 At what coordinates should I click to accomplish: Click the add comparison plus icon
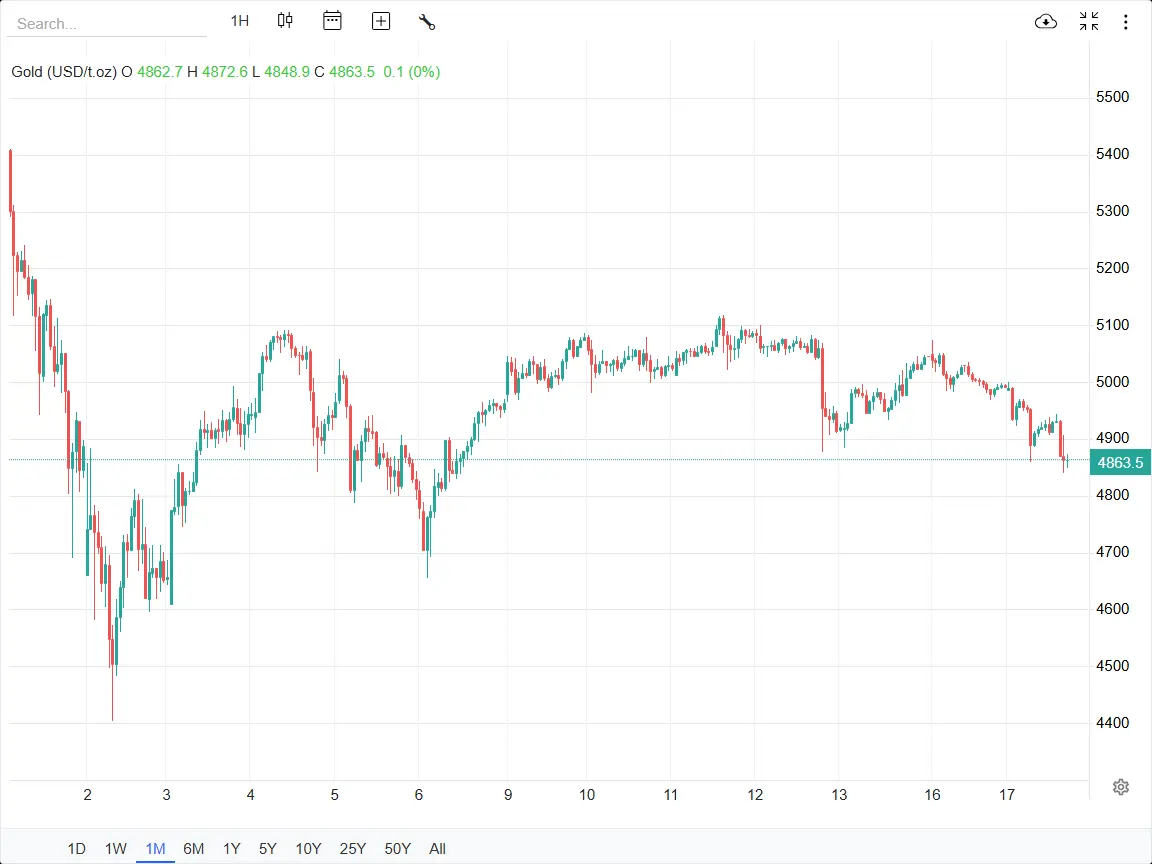coord(380,21)
